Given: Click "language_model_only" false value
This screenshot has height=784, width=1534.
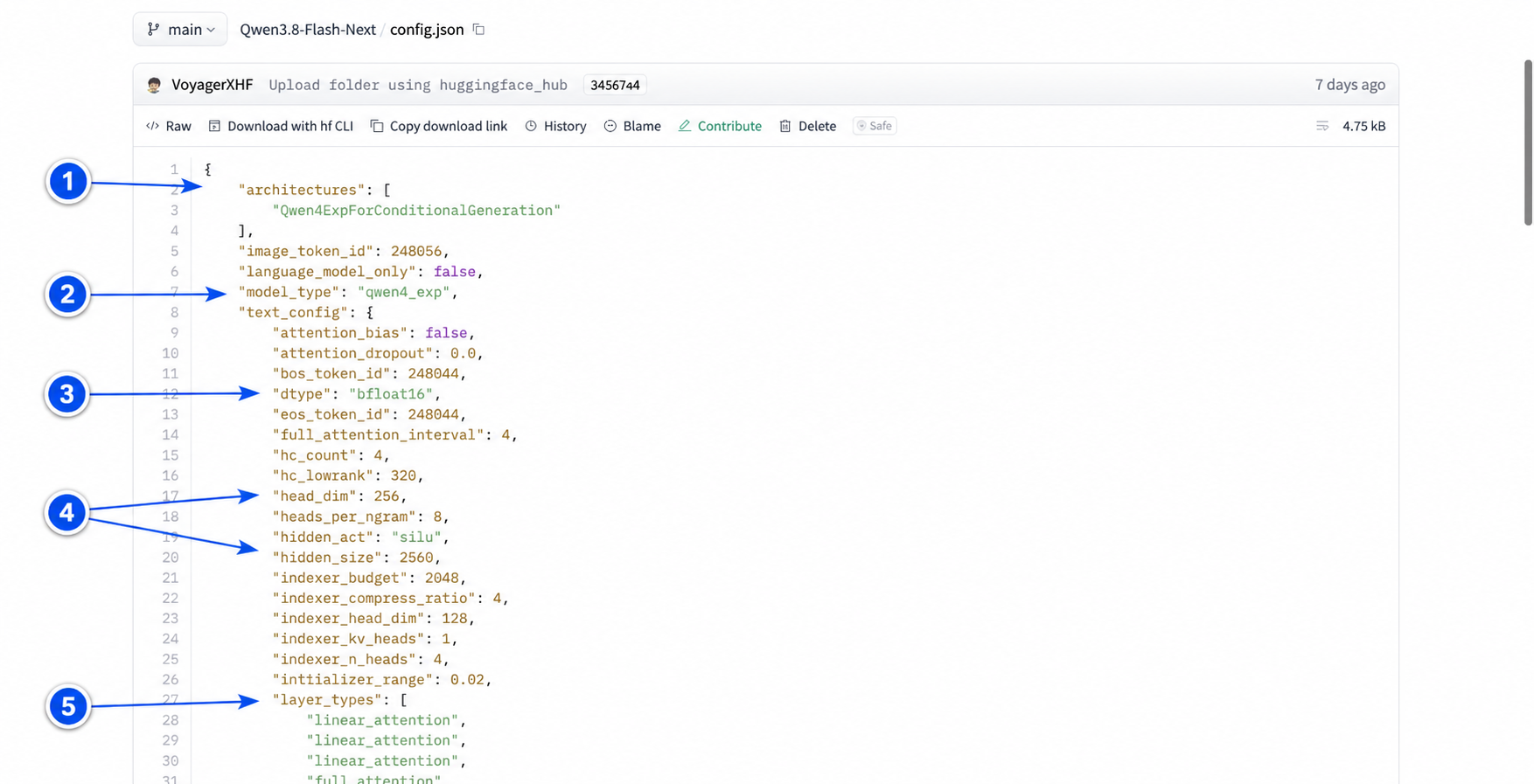Looking at the screenshot, I should (455, 272).
